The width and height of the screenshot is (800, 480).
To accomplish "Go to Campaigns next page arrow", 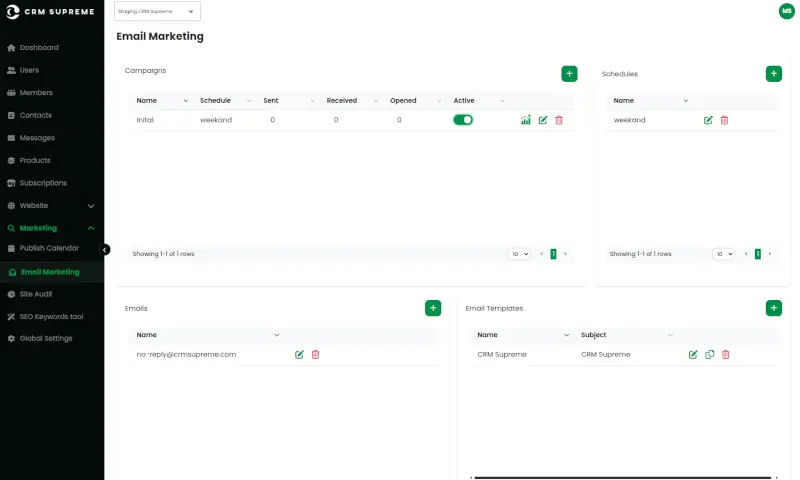I will click(x=565, y=254).
